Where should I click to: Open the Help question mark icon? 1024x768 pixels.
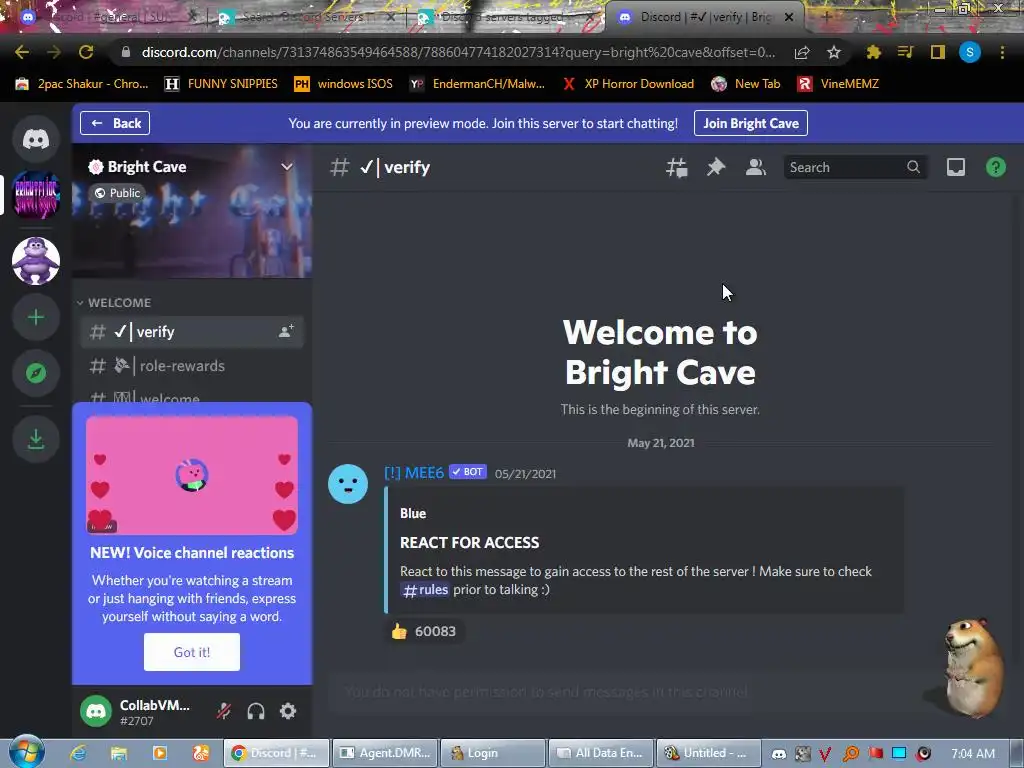click(x=995, y=167)
